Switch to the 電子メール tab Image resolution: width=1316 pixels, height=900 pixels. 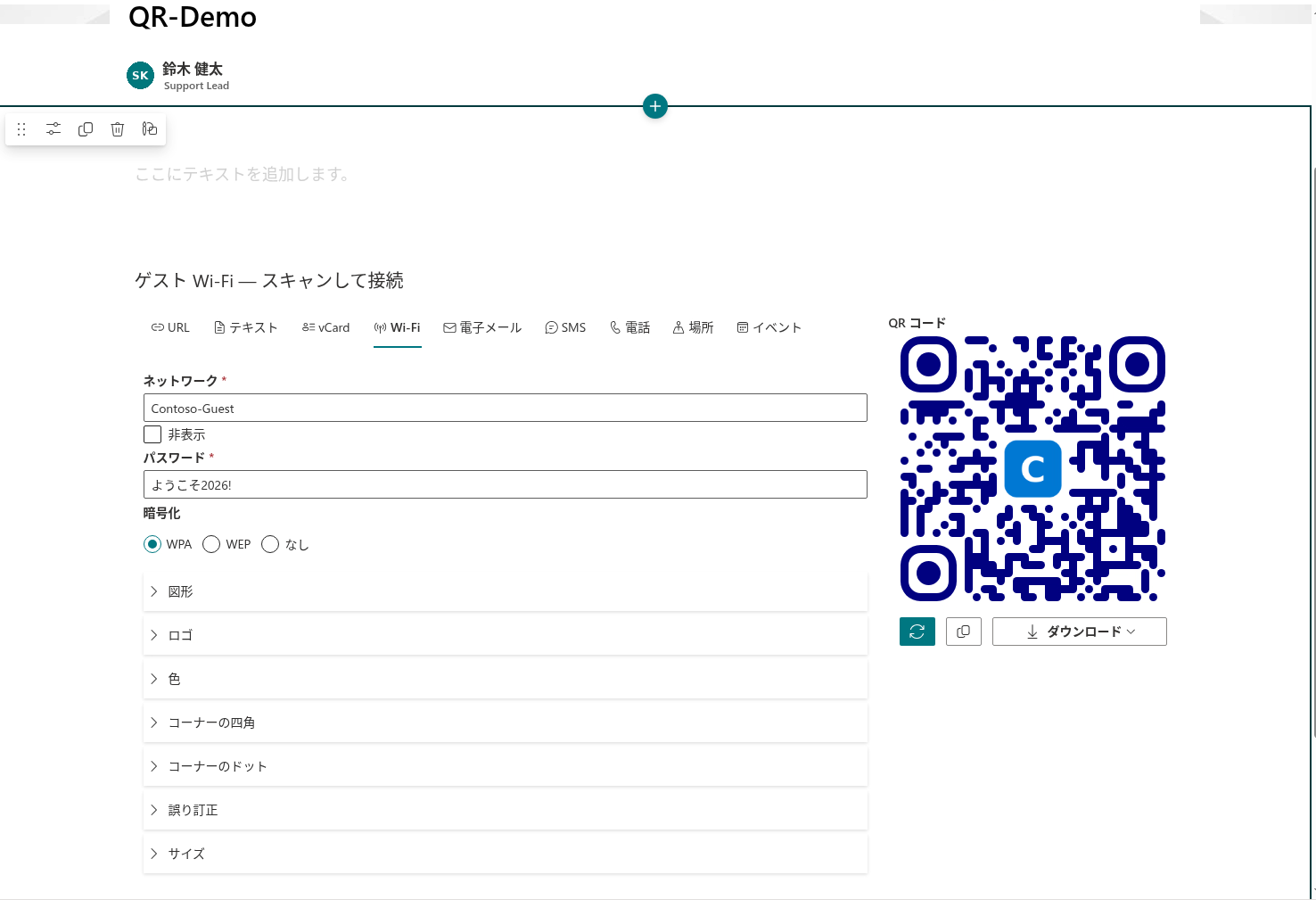pos(482,327)
